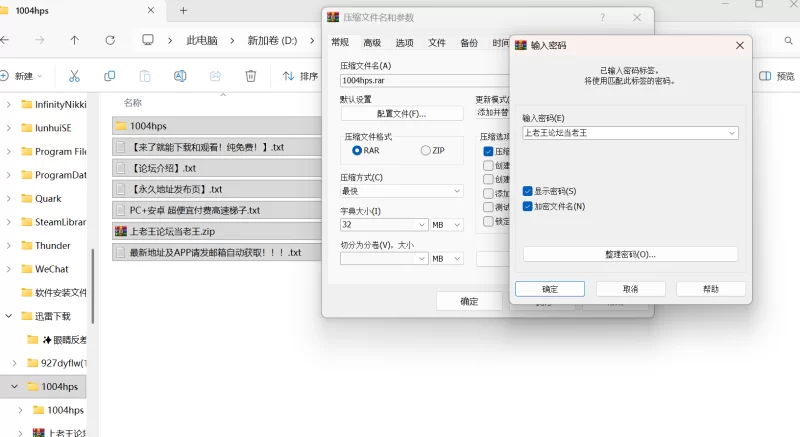The height and width of the screenshot is (437, 800).
Task: Collapse the 1004hps tree folder
Action: 14,387
